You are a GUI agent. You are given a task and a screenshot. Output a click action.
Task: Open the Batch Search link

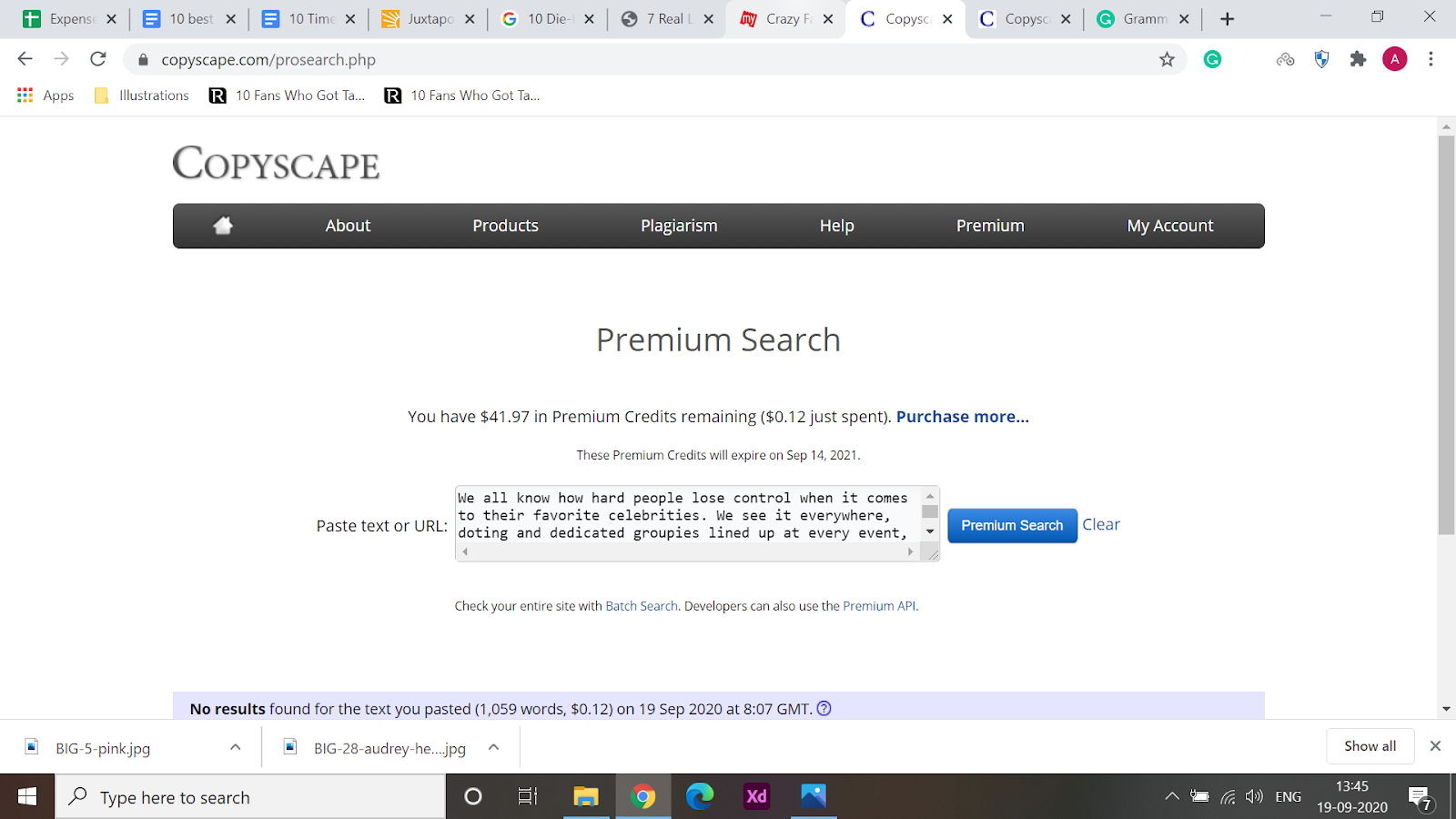642,606
